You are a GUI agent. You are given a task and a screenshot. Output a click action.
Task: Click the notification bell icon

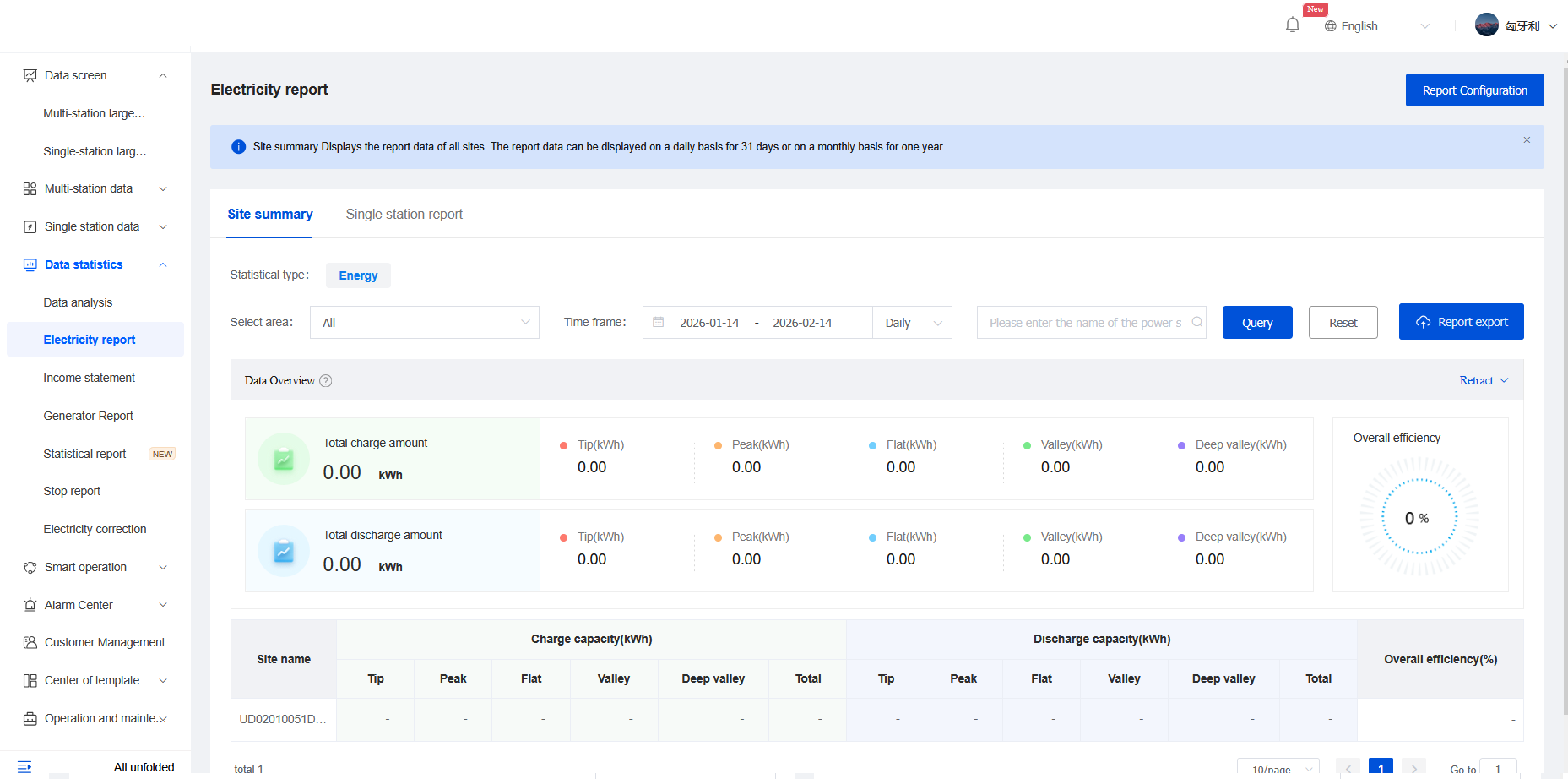[1292, 25]
